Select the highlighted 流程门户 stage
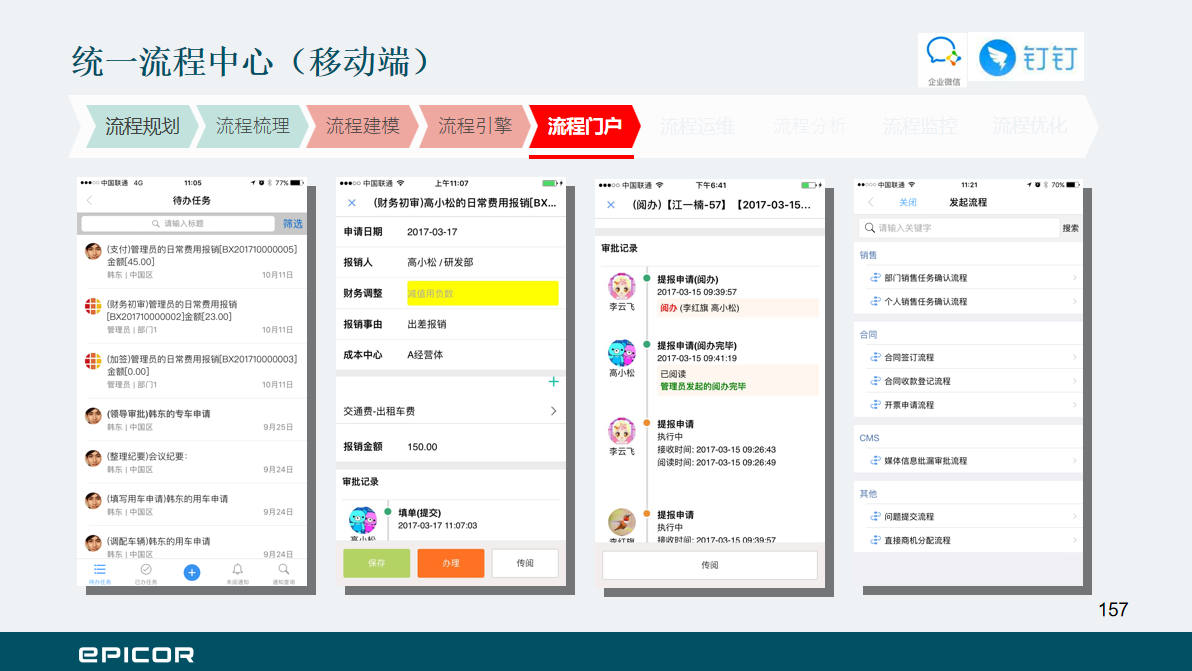The width and height of the screenshot is (1192, 671). pos(585,126)
